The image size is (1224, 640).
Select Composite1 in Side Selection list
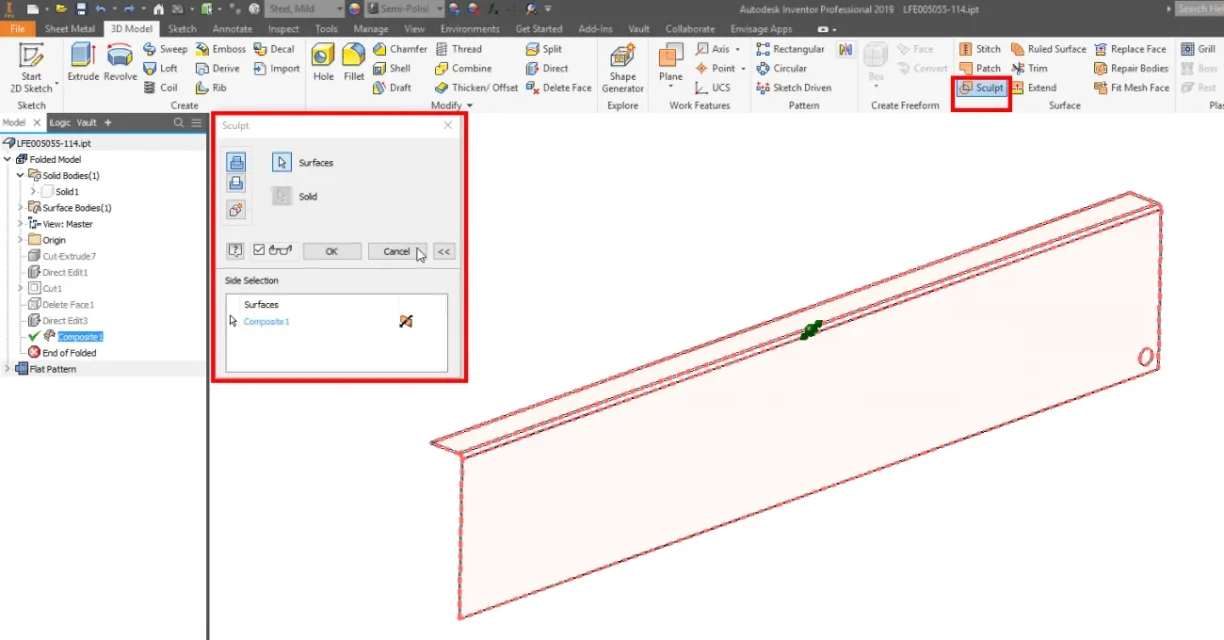click(266, 321)
